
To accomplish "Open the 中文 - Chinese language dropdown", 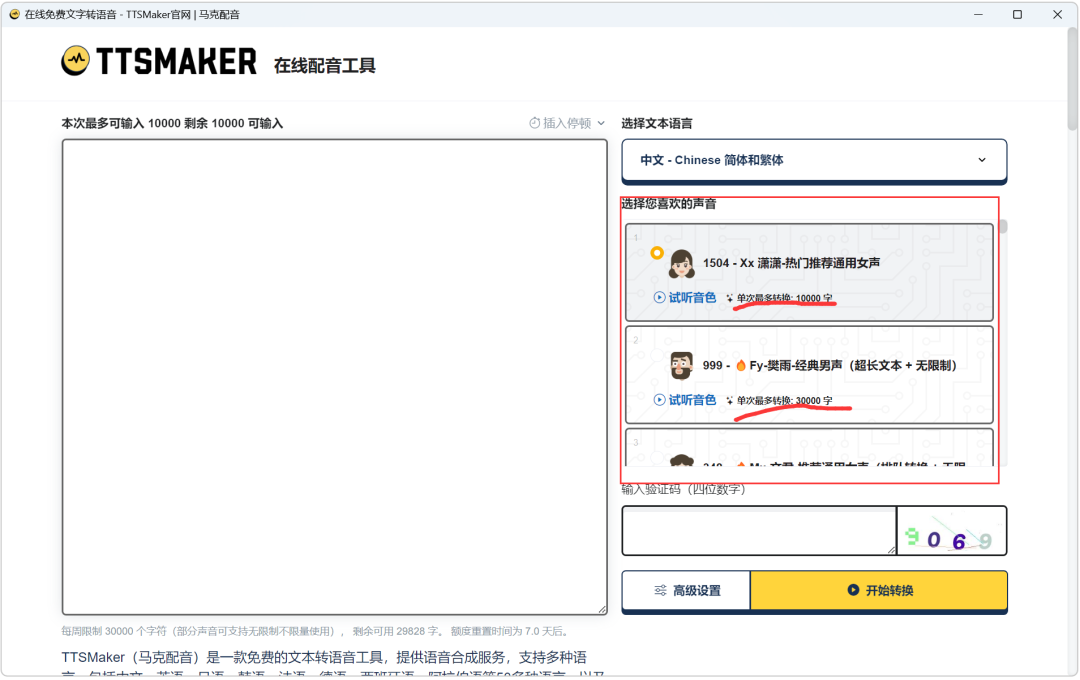I will click(x=814, y=161).
